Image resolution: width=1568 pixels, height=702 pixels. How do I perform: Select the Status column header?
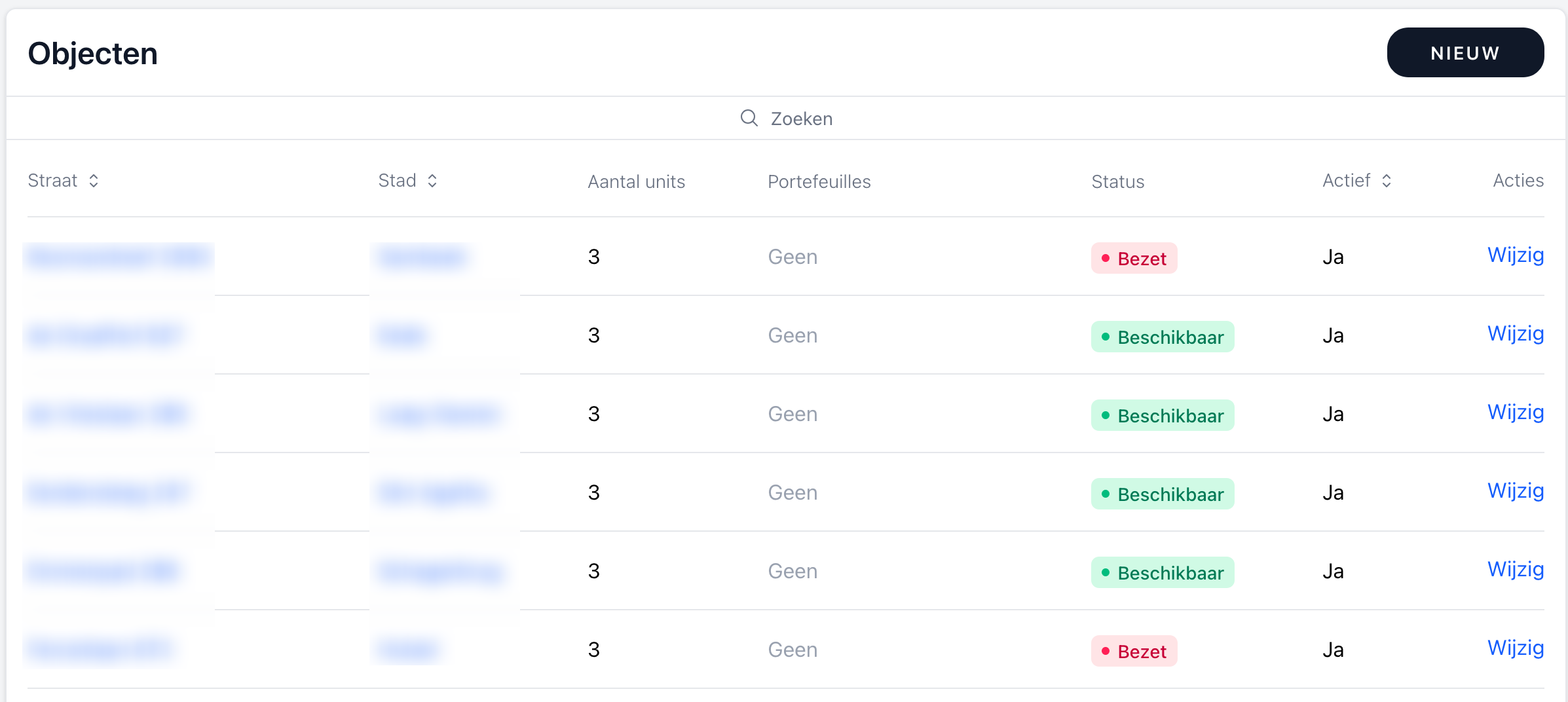(1117, 181)
